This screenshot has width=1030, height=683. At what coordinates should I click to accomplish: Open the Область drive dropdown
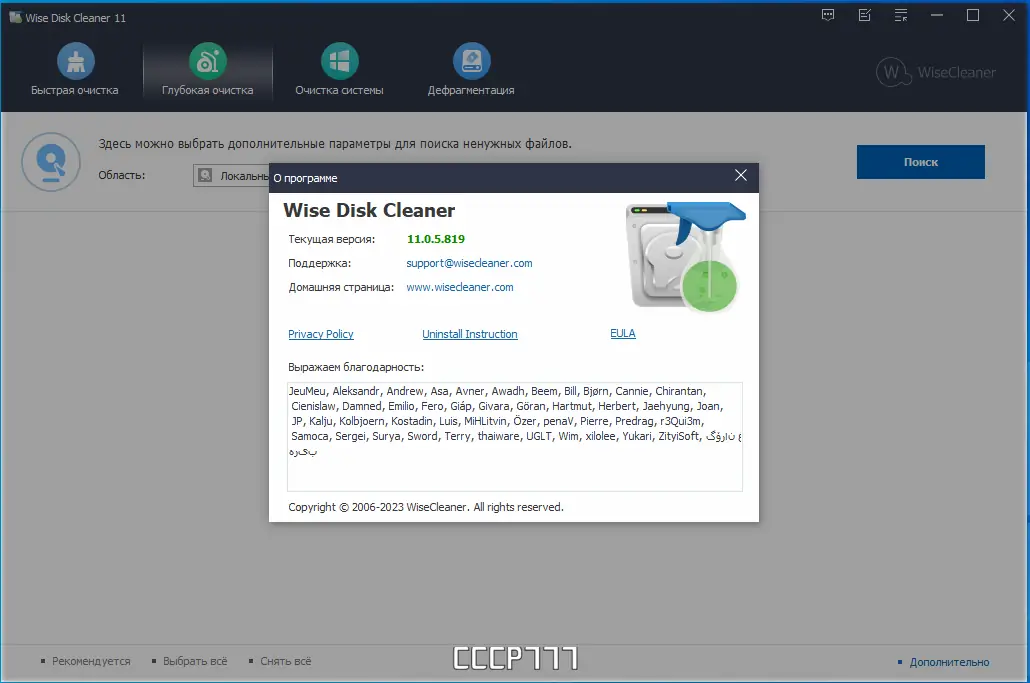click(x=231, y=175)
